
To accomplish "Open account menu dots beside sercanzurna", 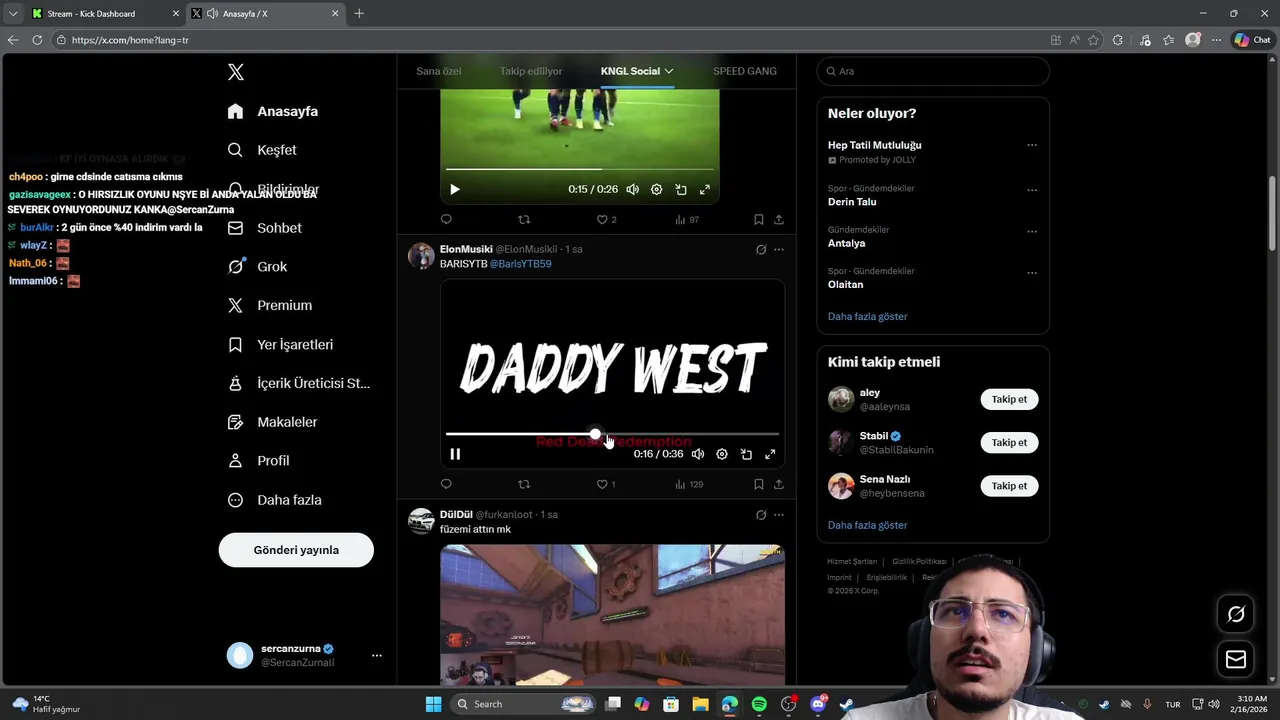I will point(377,656).
